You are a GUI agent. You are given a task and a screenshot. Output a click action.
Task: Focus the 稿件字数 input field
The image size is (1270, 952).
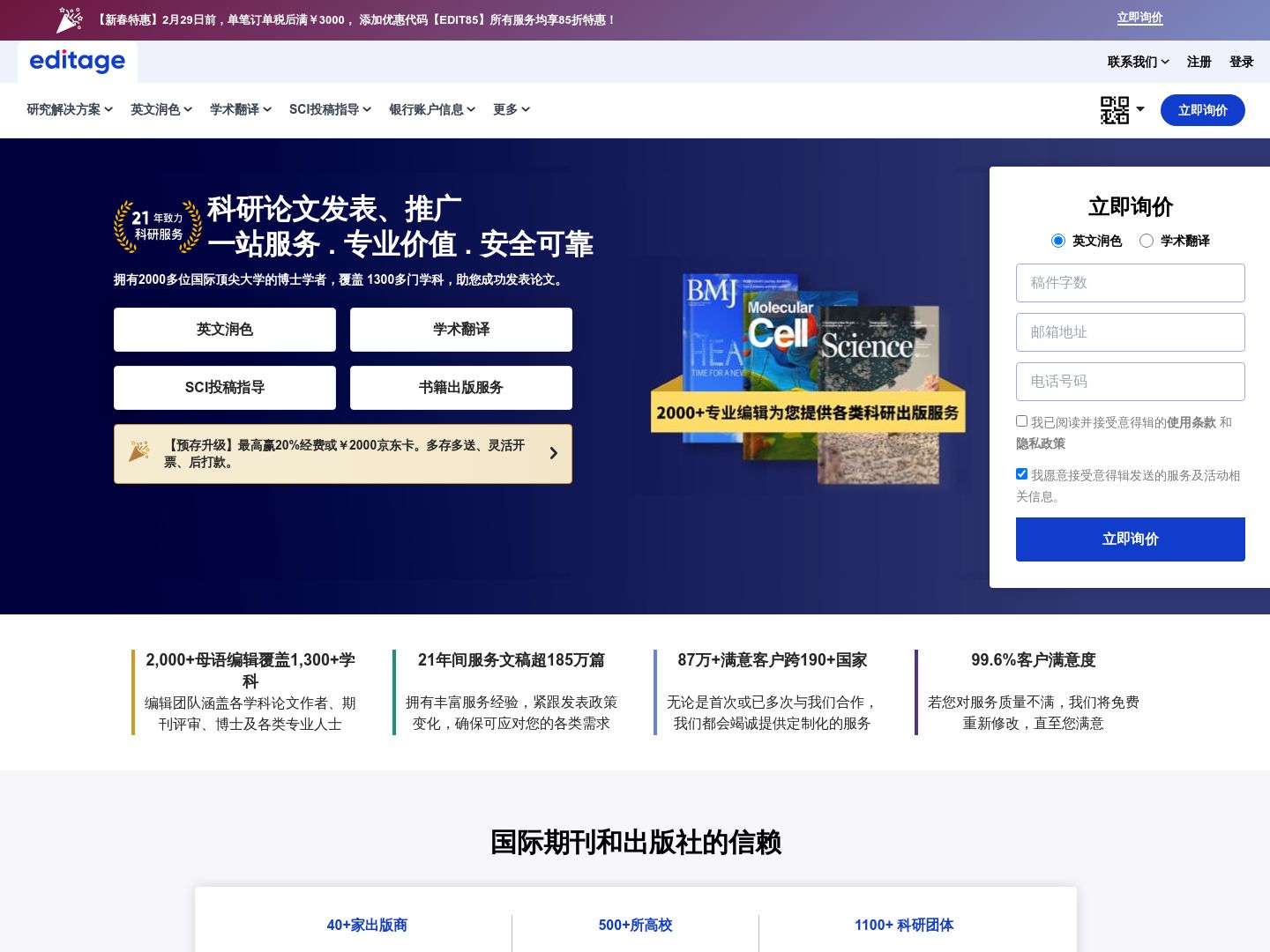point(1131,283)
